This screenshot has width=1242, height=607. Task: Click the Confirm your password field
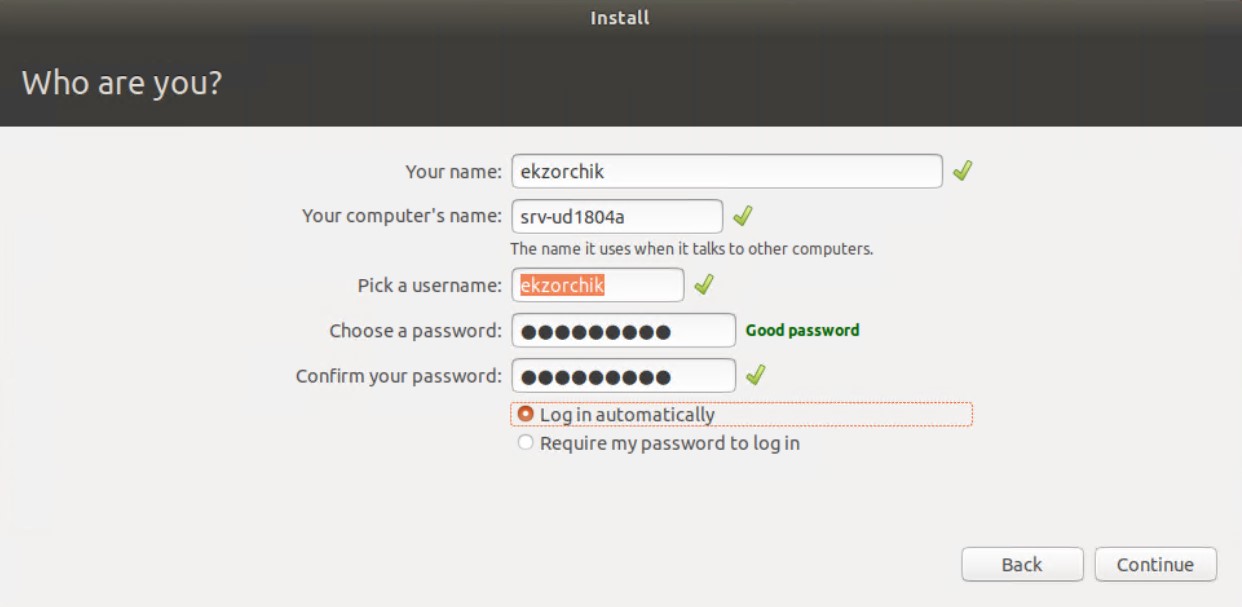click(623, 377)
